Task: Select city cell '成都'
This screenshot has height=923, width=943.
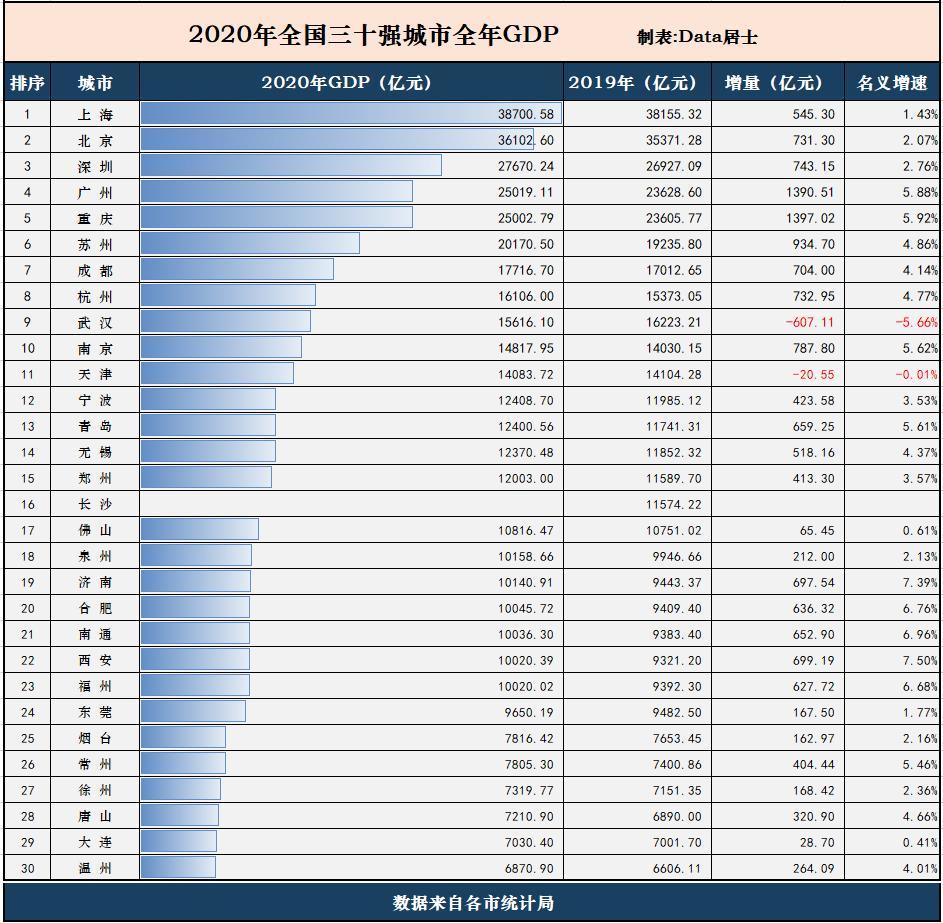Action: pyautogui.click(x=95, y=271)
